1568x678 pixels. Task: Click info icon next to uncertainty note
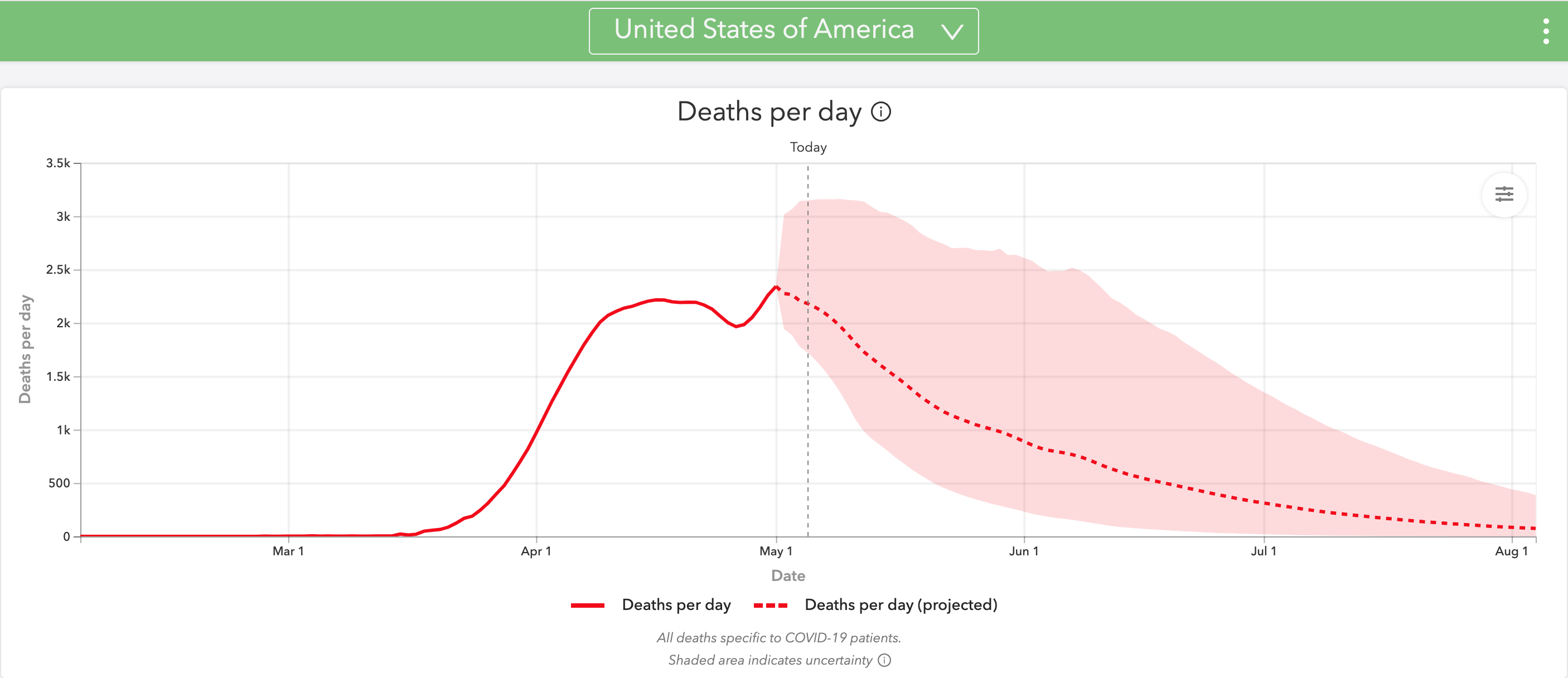[885, 660]
